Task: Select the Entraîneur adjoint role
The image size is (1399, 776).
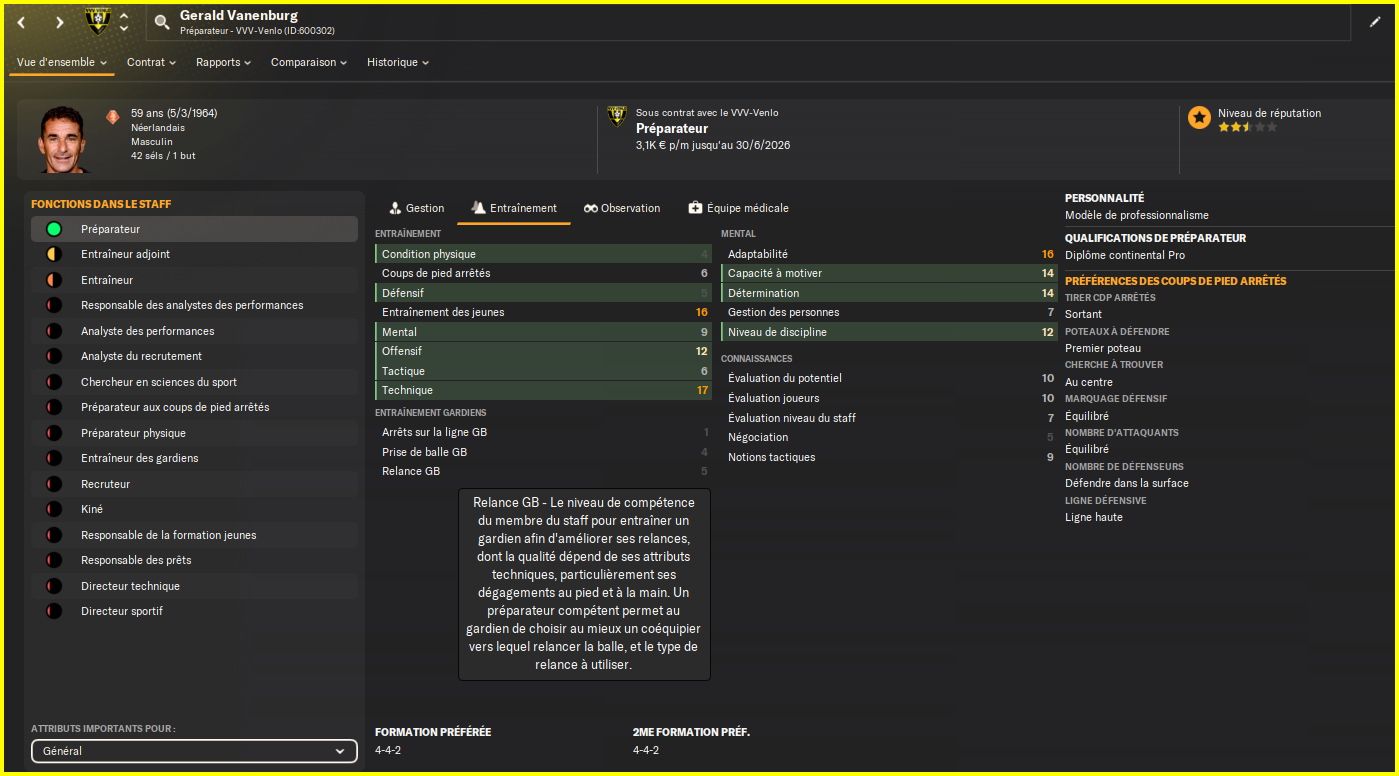Action: pos(194,254)
